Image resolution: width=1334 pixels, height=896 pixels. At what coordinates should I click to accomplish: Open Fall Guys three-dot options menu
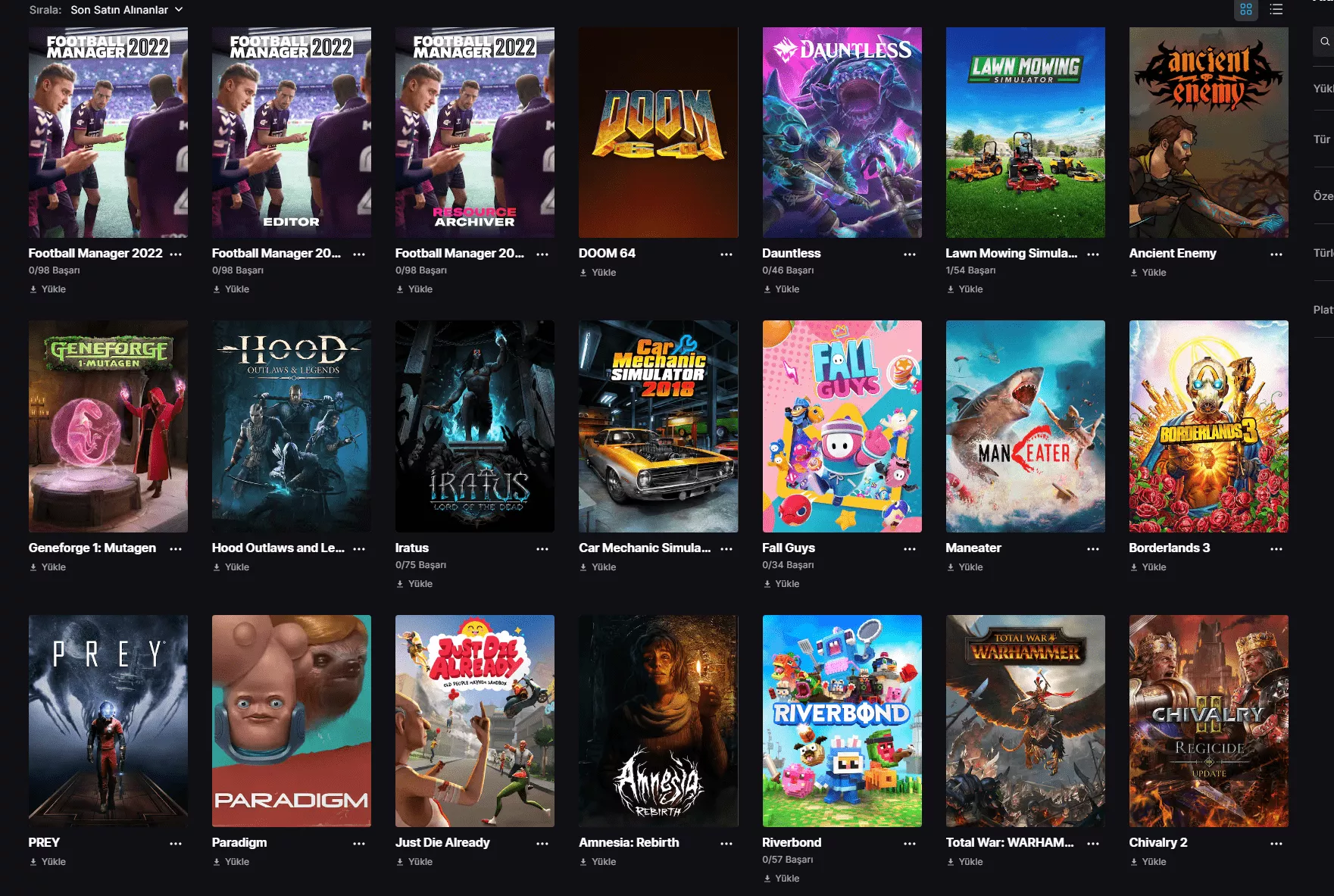tap(910, 548)
